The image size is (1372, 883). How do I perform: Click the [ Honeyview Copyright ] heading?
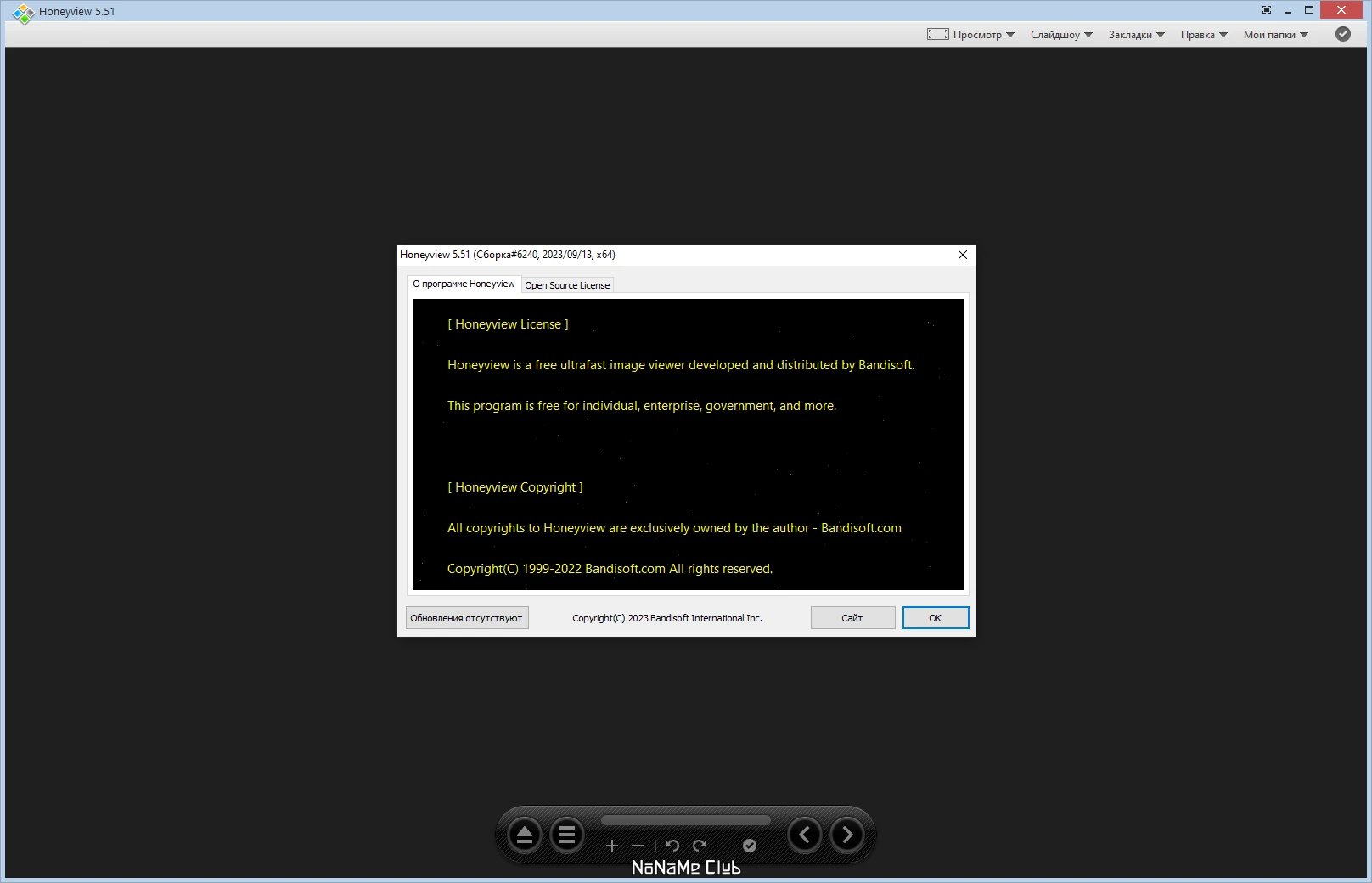[515, 487]
